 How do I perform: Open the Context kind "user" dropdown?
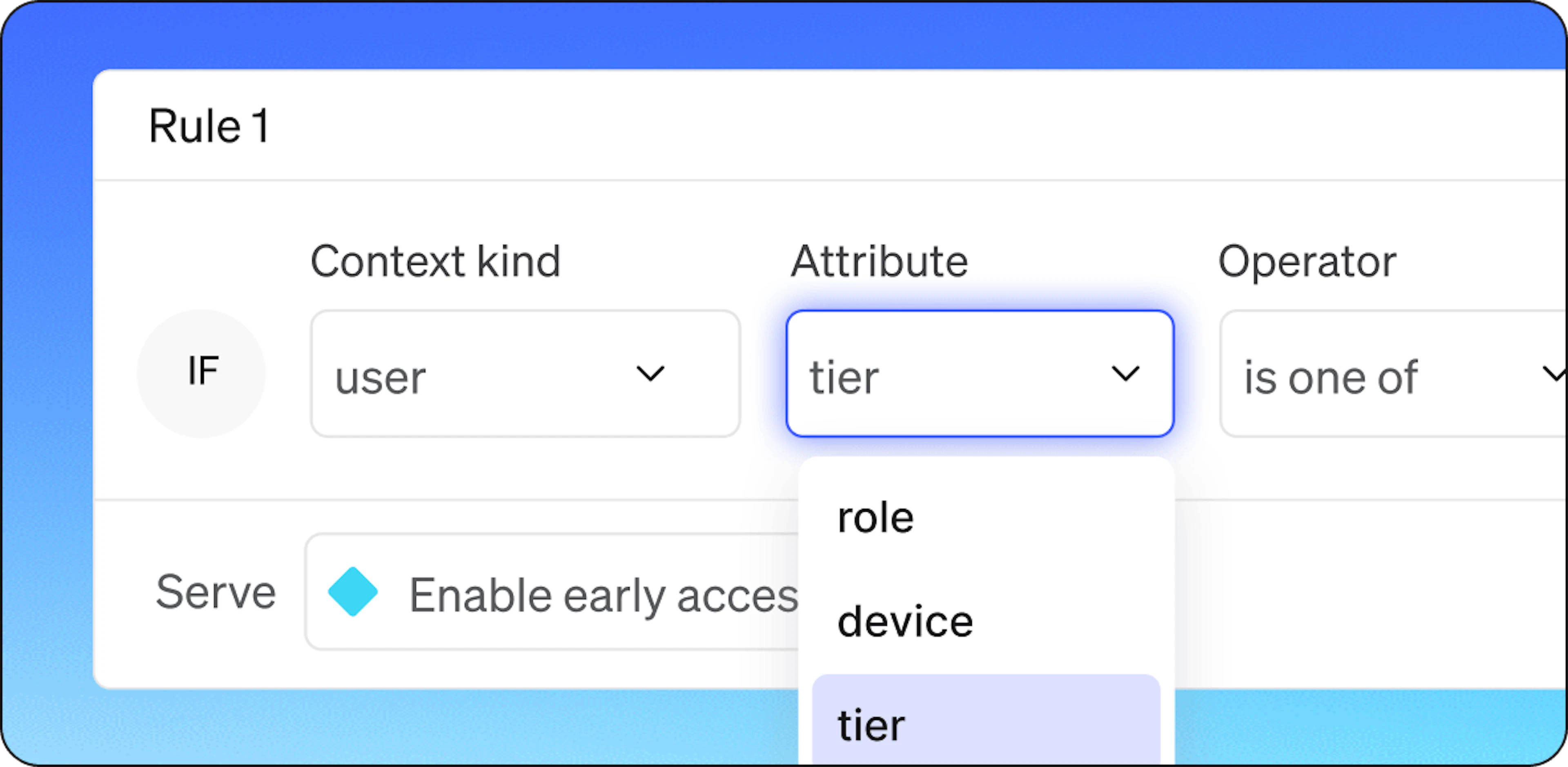(525, 374)
